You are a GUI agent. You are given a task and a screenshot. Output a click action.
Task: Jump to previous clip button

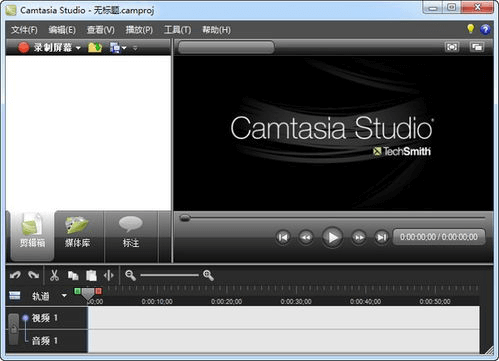click(283, 237)
